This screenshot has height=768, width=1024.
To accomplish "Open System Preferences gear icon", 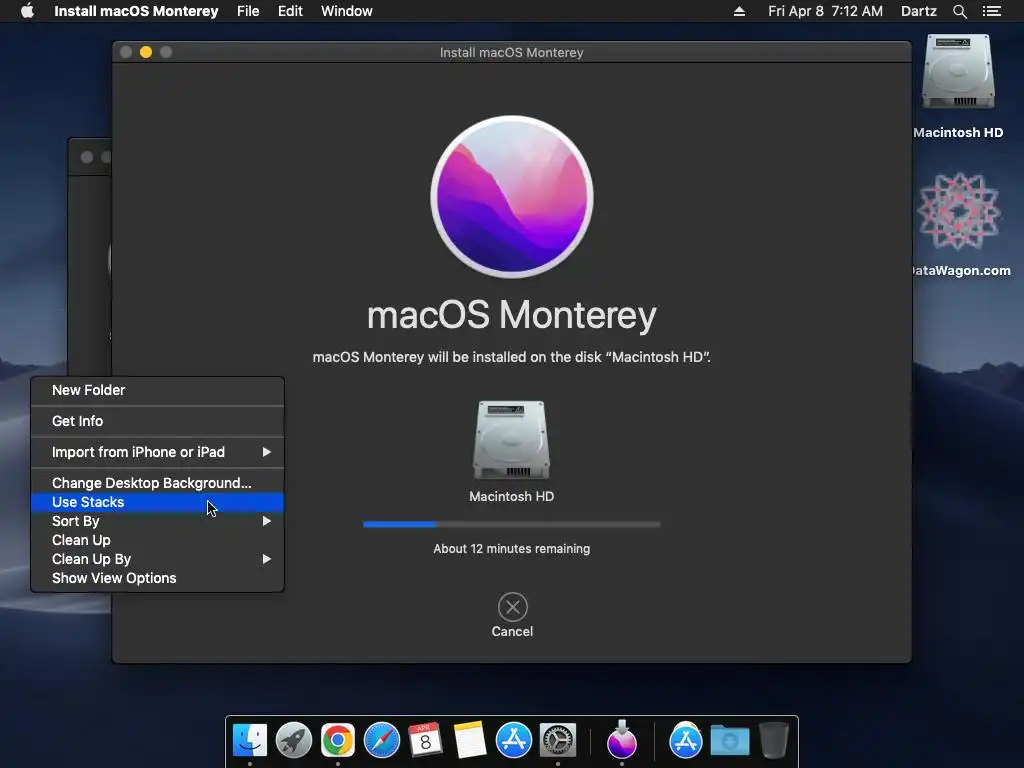I will coord(558,740).
